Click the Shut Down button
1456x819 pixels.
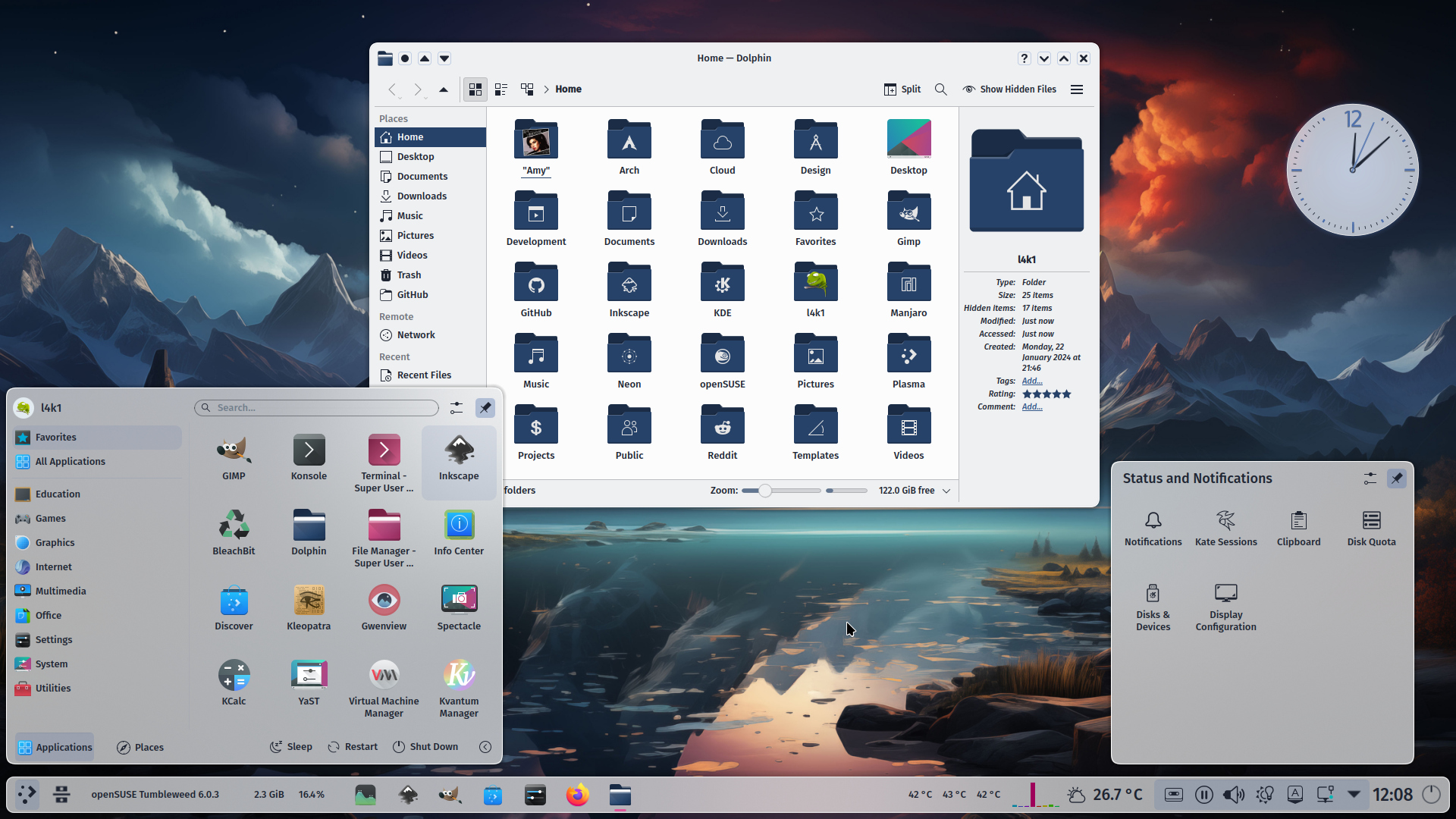click(425, 747)
